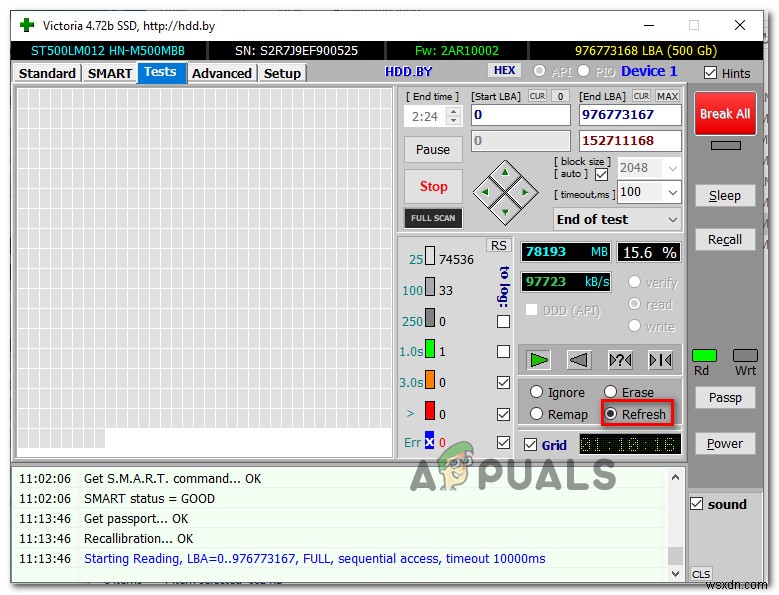Screen dimensions: 779x595
Task: Click the random-access butterfly scan icon marked with ?
Action: (620, 360)
